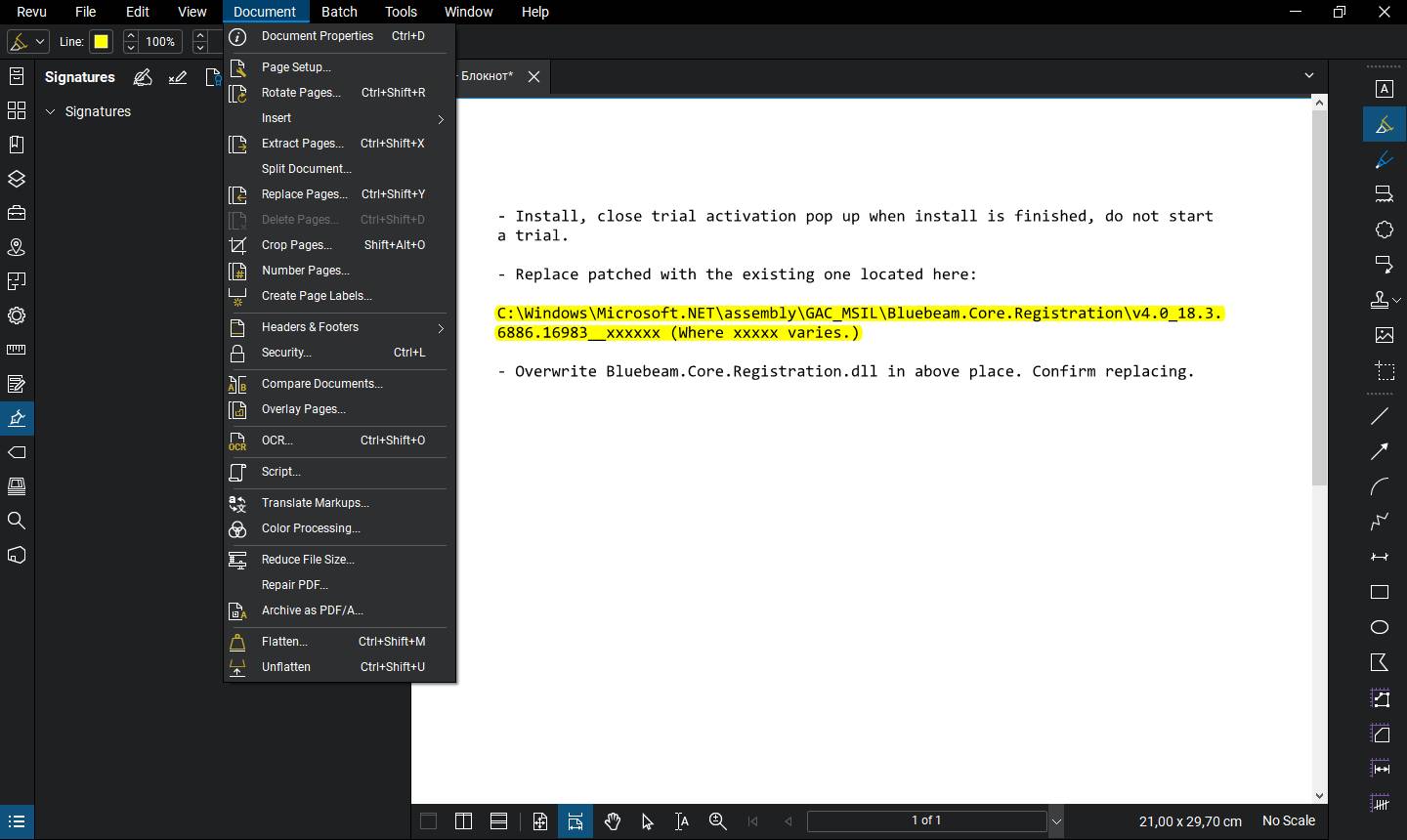Select Arrow tool in right toolbar

pos(1380,451)
